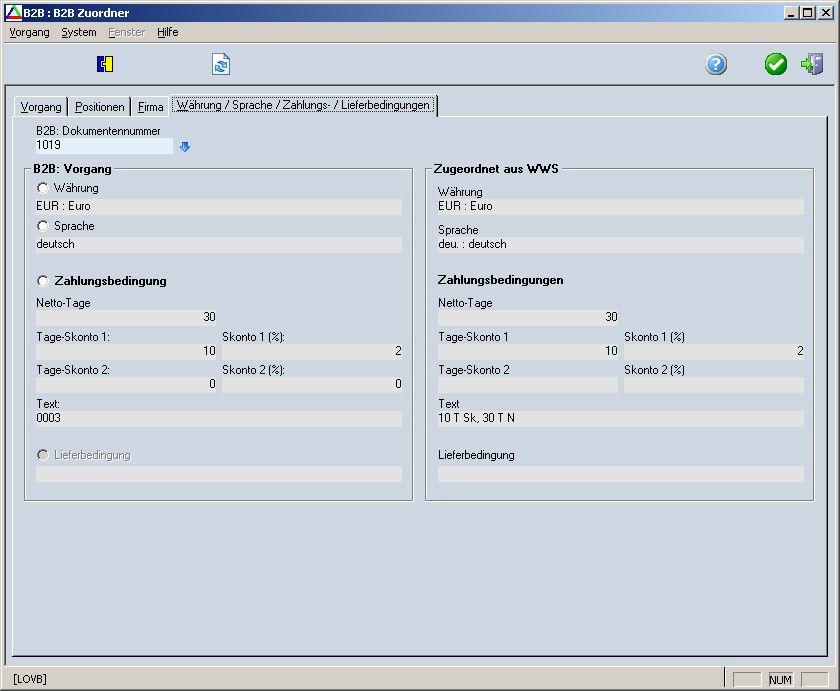The height and width of the screenshot is (691, 840).
Task: Click the blue-yellow assignment toolbar icon
Action: (105, 65)
